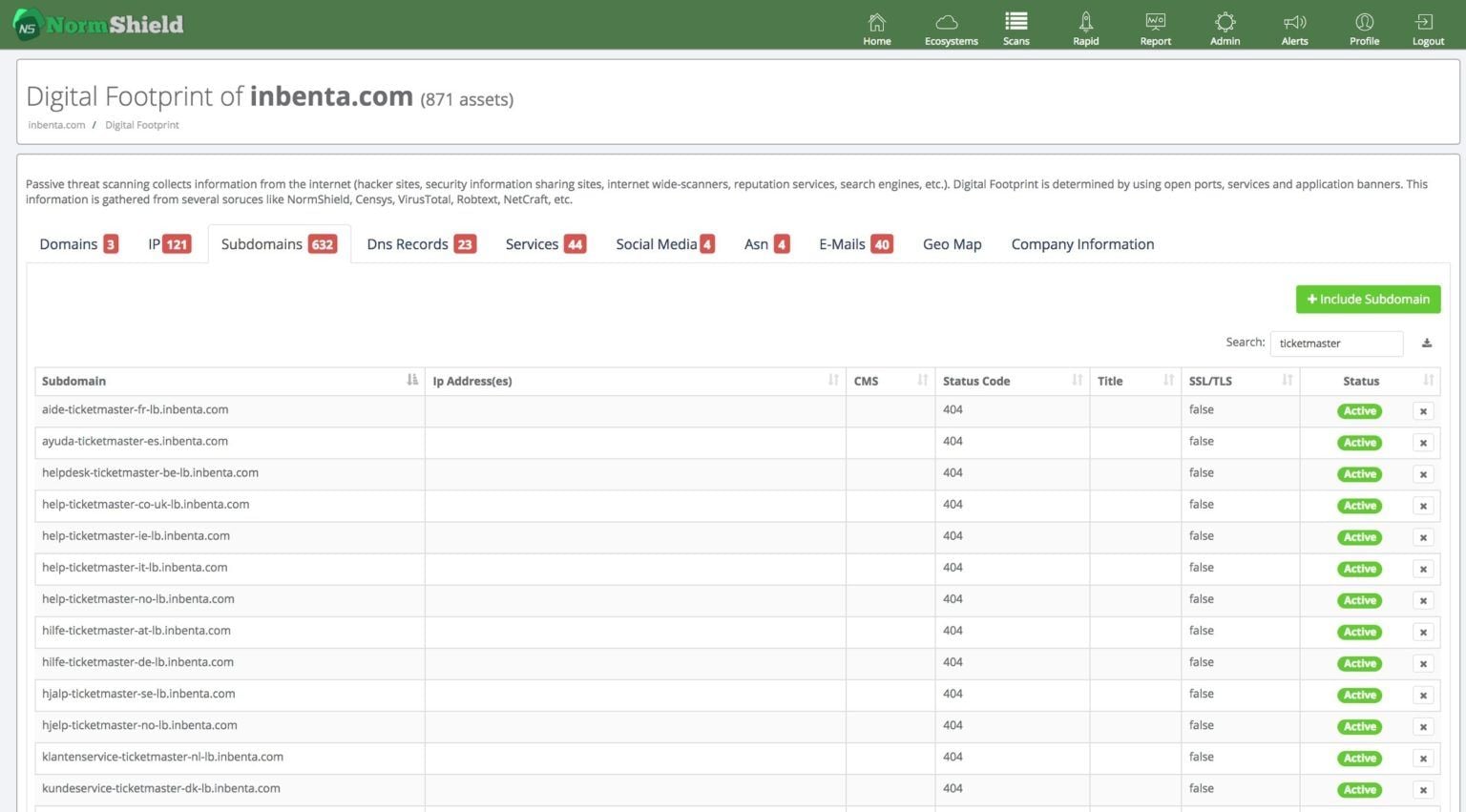Screen dimensions: 1466x812
Task: Toggle Active badge for help-ticketmaster-ie-lb row
Action: [x=1359, y=537]
